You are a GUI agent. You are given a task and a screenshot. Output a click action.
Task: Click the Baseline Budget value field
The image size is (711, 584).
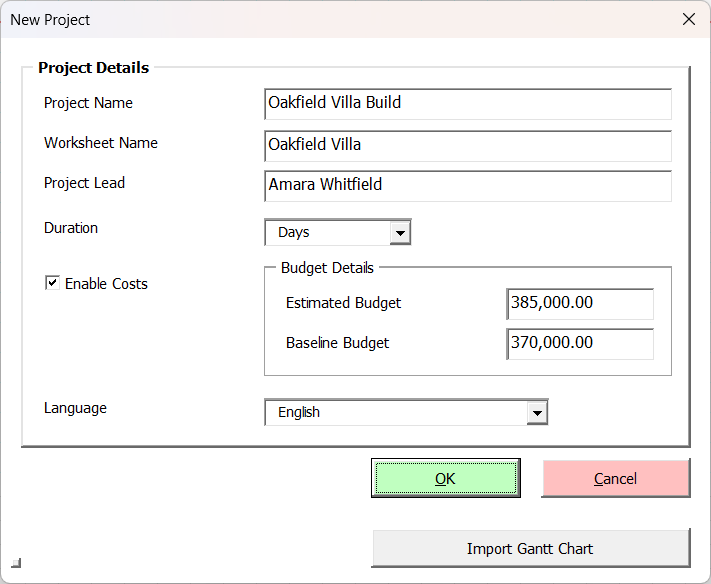580,344
